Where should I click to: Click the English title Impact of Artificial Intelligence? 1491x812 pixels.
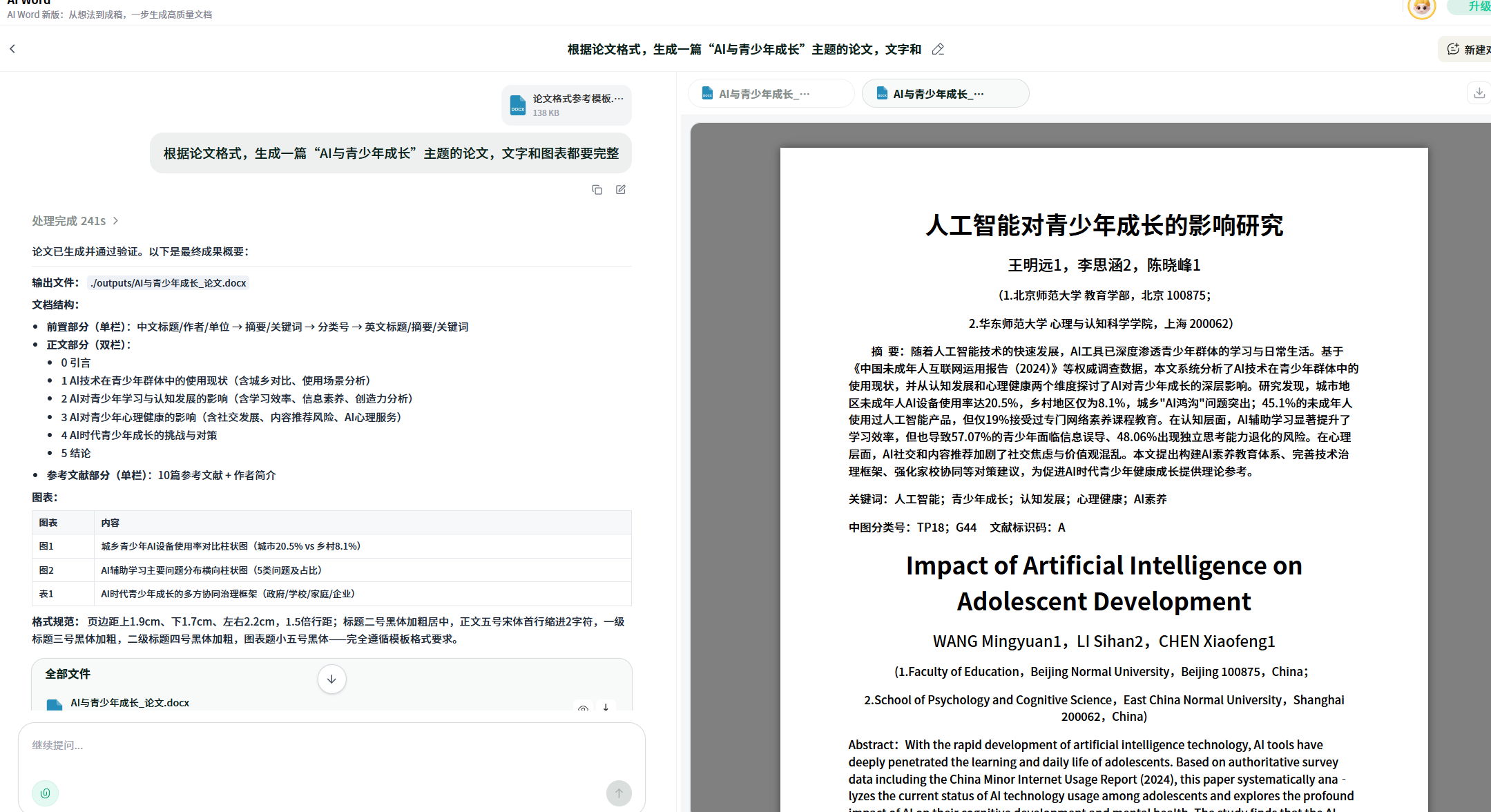click(1104, 584)
